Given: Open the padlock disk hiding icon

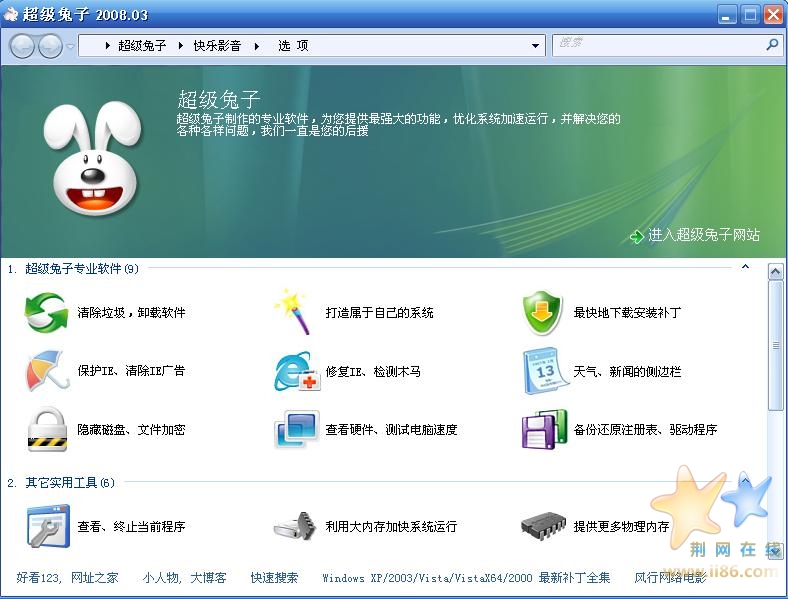Looking at the screenshot, I should click(x=47, y=429).
